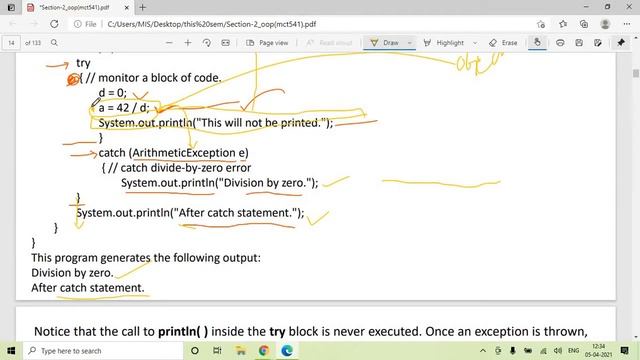Click the address bar with the PDF path
This screenshot has height=360, width=640.
click(211, 24)
